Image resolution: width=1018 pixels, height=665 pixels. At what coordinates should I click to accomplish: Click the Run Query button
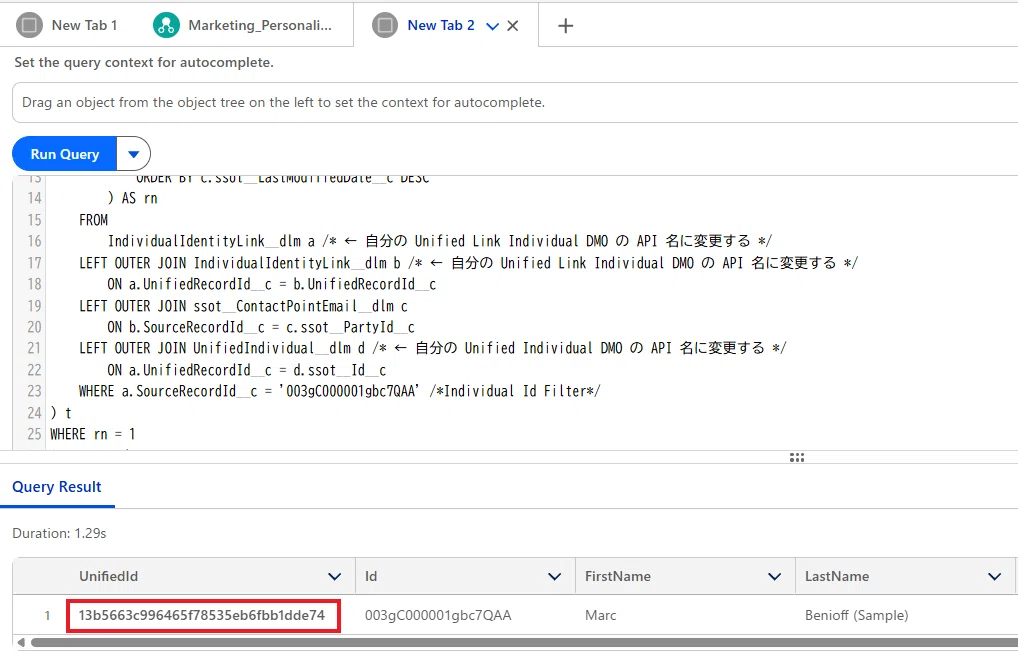coord(64,154)
